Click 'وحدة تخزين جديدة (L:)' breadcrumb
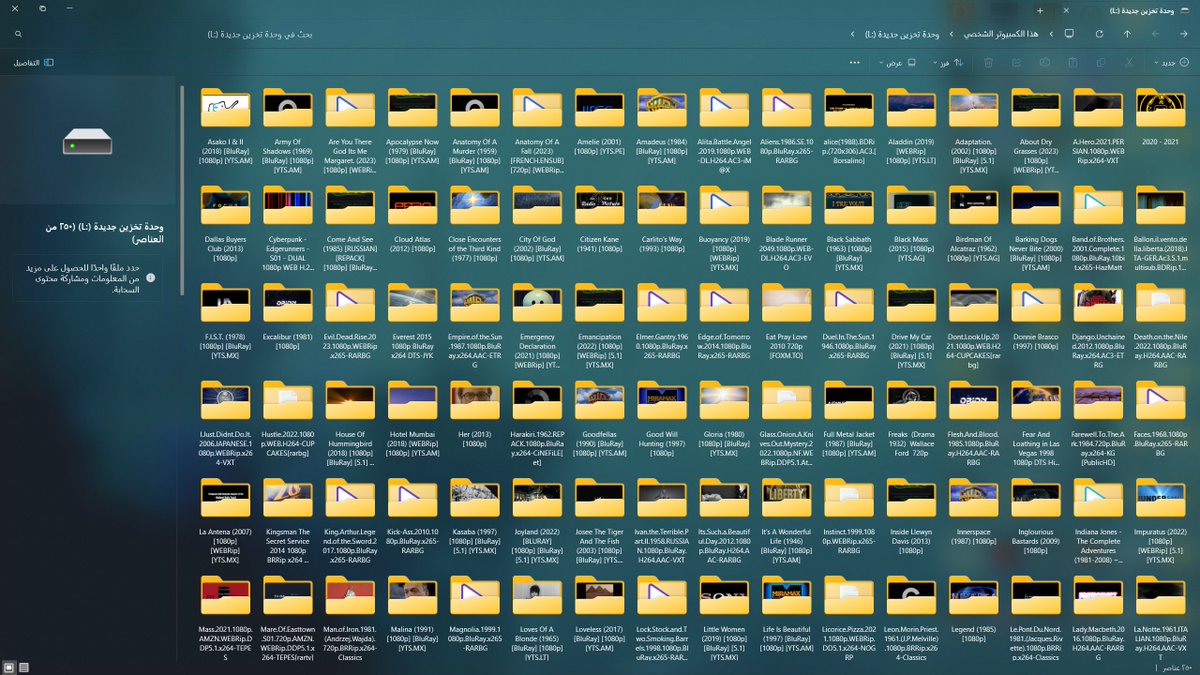This screenshot has width=1200, height=675. tap(901, 34)
